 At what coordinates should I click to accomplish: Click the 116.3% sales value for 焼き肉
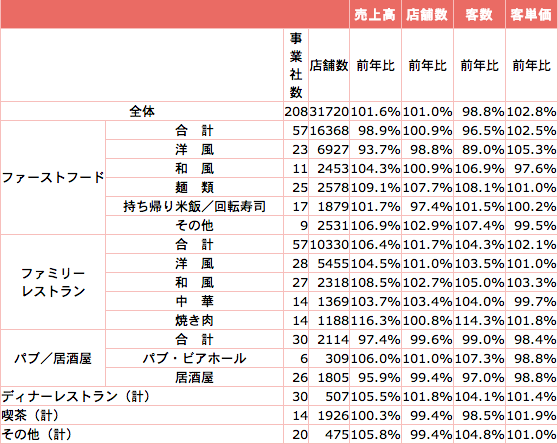375,320
